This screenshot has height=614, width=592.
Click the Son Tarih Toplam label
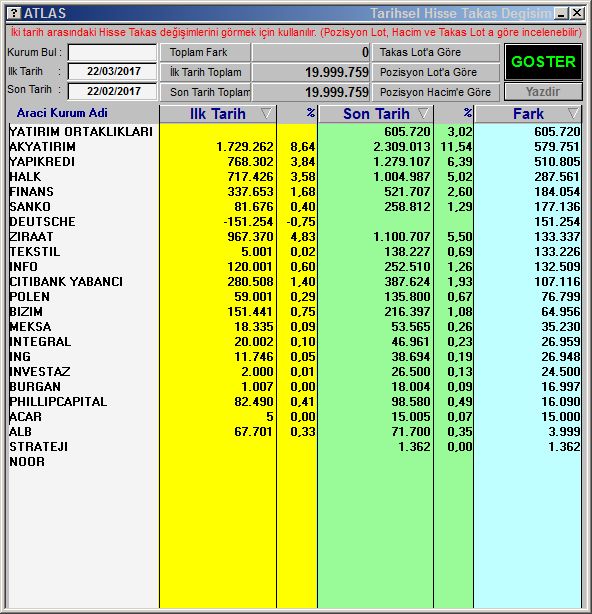click(x=205, y=92)
